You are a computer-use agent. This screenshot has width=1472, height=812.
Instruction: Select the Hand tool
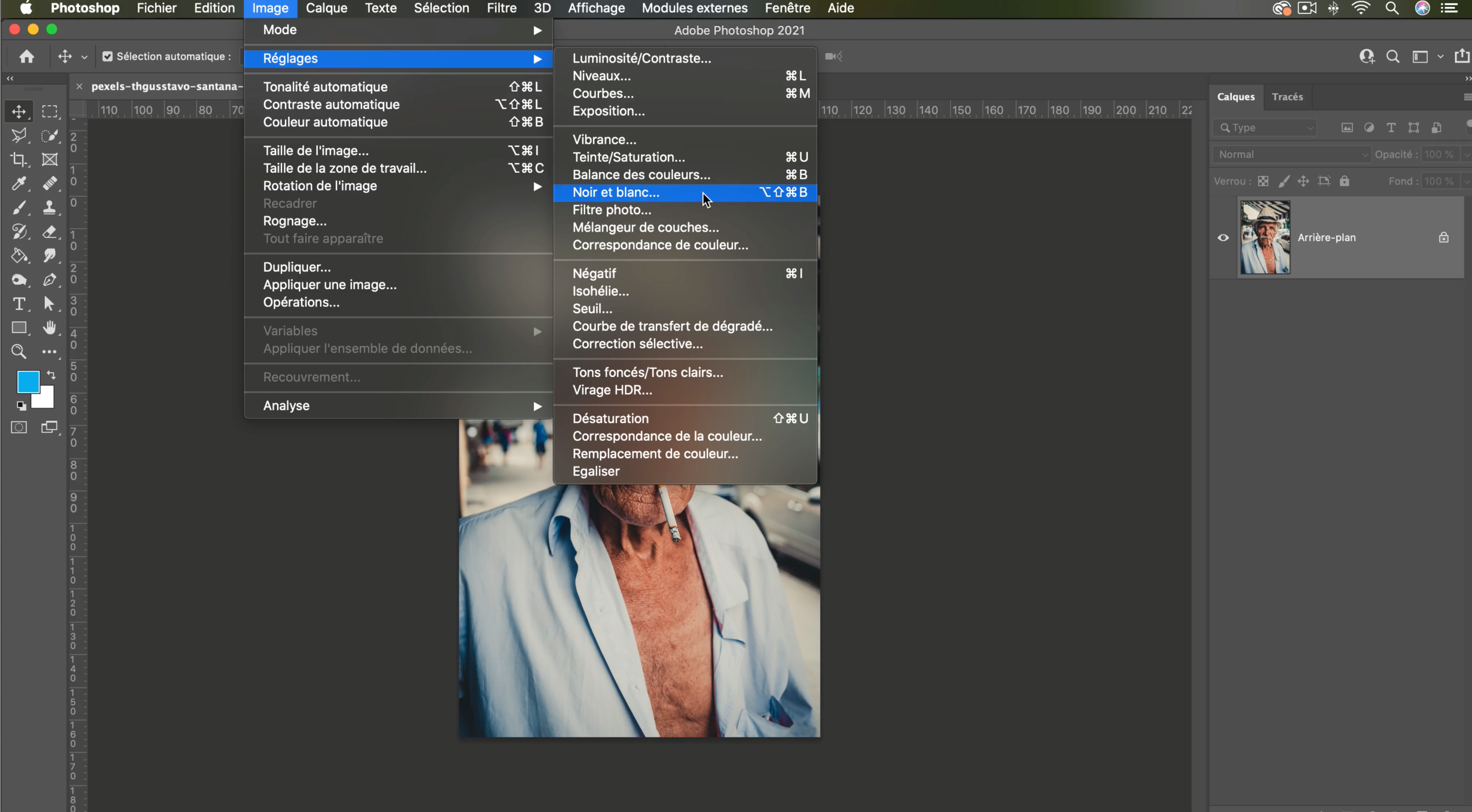(x=50, y=327)
